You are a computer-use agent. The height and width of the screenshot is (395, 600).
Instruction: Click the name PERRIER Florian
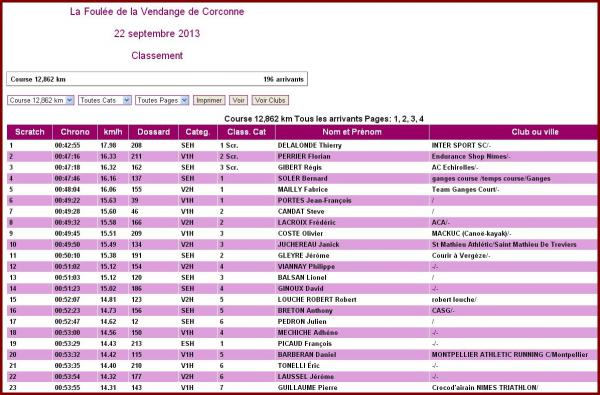point(304,157)
